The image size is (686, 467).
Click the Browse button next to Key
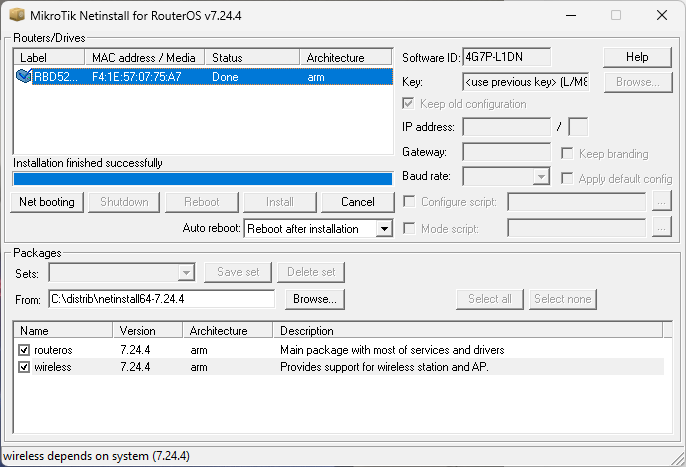(x=638, y=82)
